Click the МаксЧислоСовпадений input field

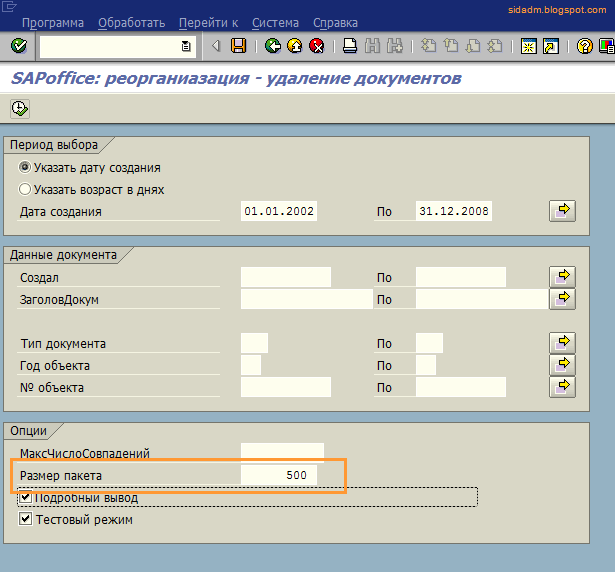(282, 453)
